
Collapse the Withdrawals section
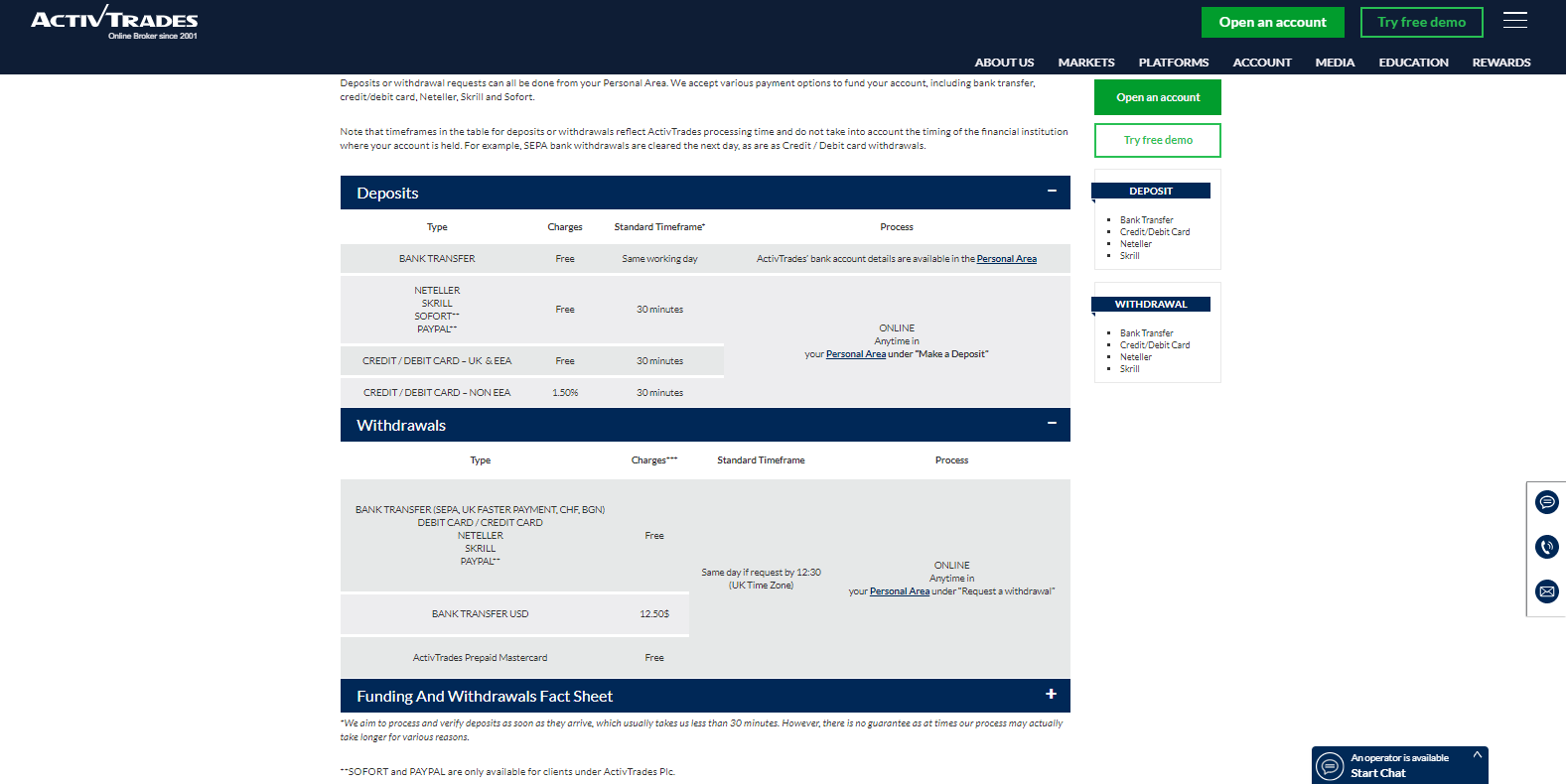[1052, 424]
